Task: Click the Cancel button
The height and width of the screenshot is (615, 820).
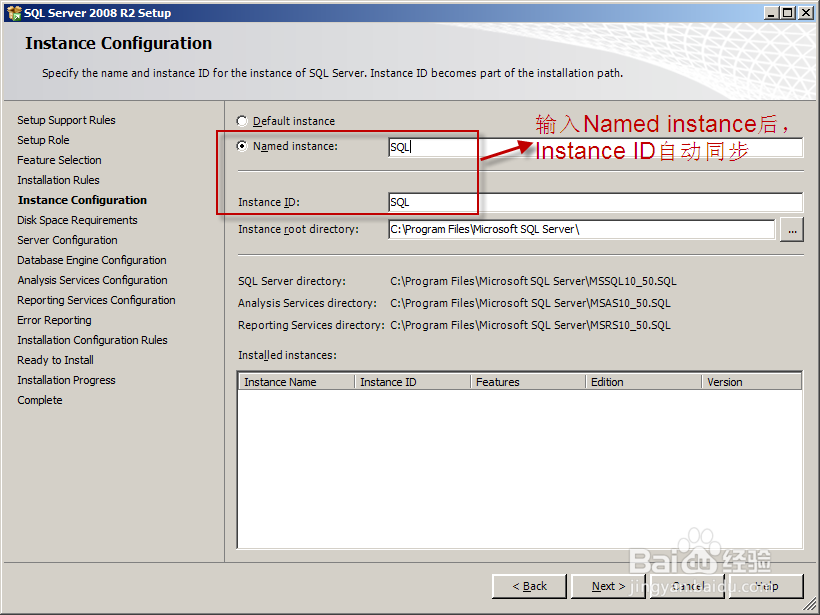Action: 687,586
